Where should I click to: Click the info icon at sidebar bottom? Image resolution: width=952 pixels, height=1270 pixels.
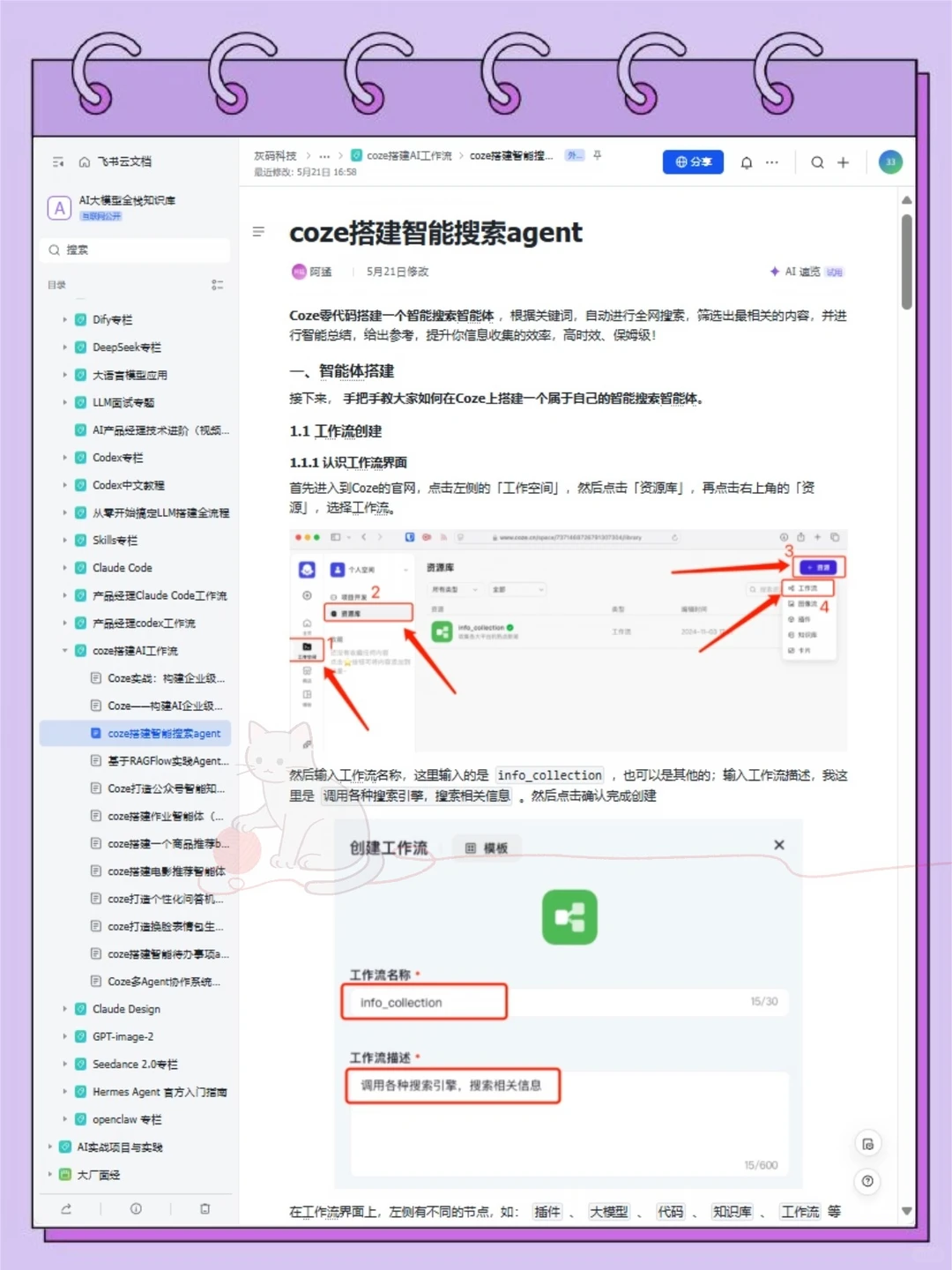pos(136,1209)
